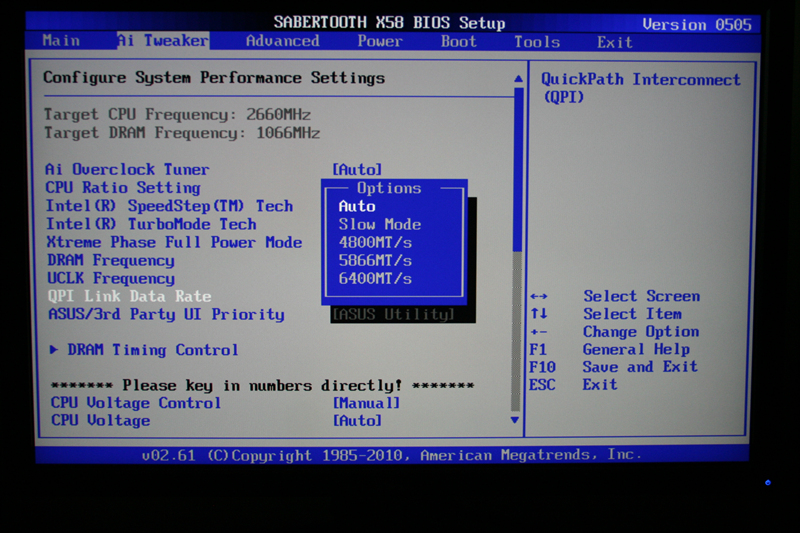Click the scrollbar up arrow
Image resolution: width=800 pixels, height=533 pixels.
pyautogui.click(x=518, y=79)
